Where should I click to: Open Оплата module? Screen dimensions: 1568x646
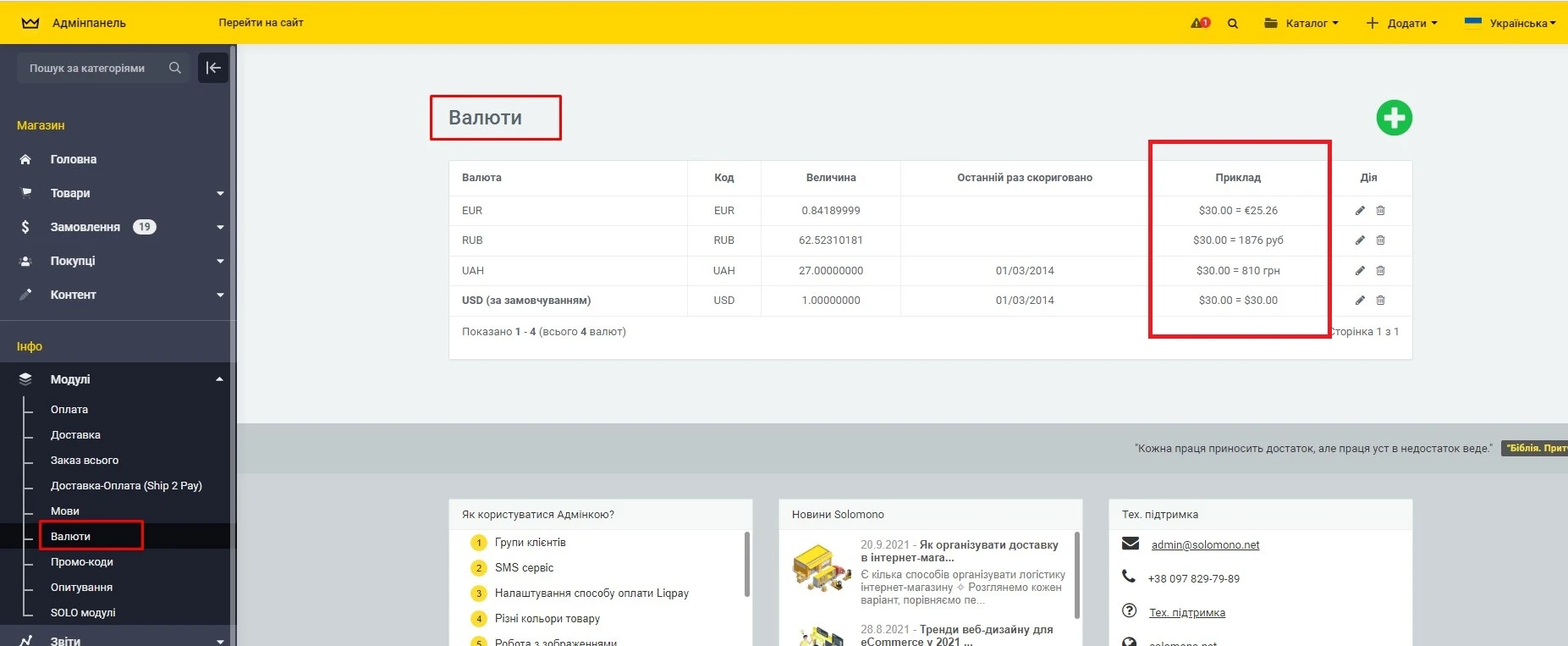(69, 410)
